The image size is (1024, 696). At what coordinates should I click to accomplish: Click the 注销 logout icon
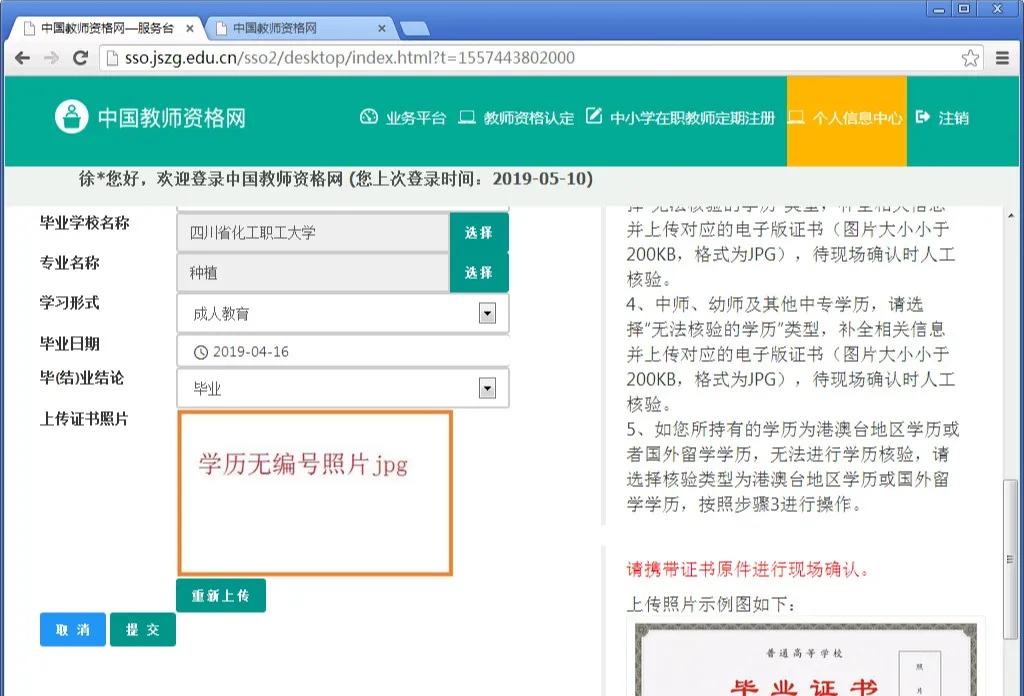pyautogui.click(x=921, y=117)
